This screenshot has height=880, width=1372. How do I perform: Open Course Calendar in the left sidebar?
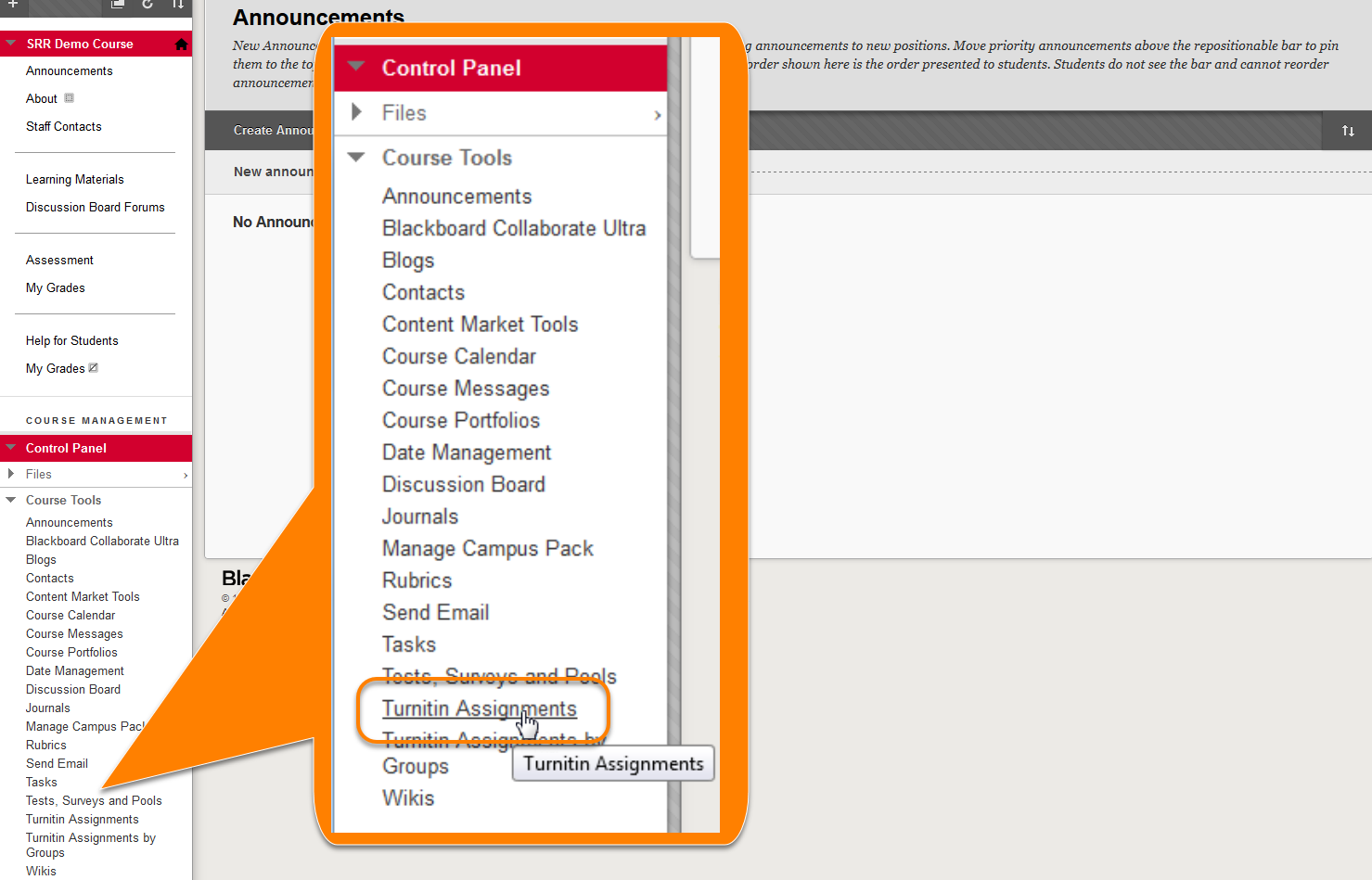71,615
